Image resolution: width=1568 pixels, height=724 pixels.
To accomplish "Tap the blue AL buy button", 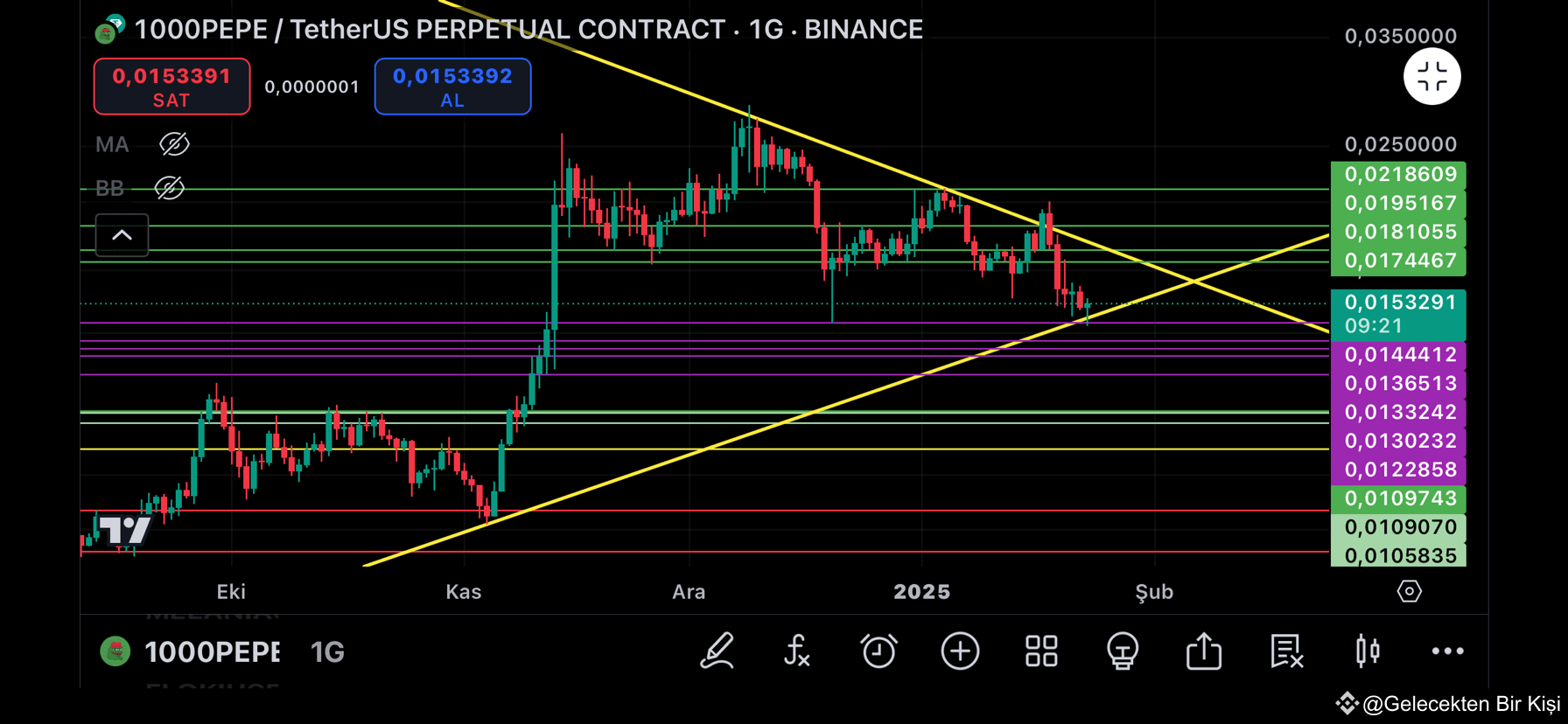I will (452, 87).
